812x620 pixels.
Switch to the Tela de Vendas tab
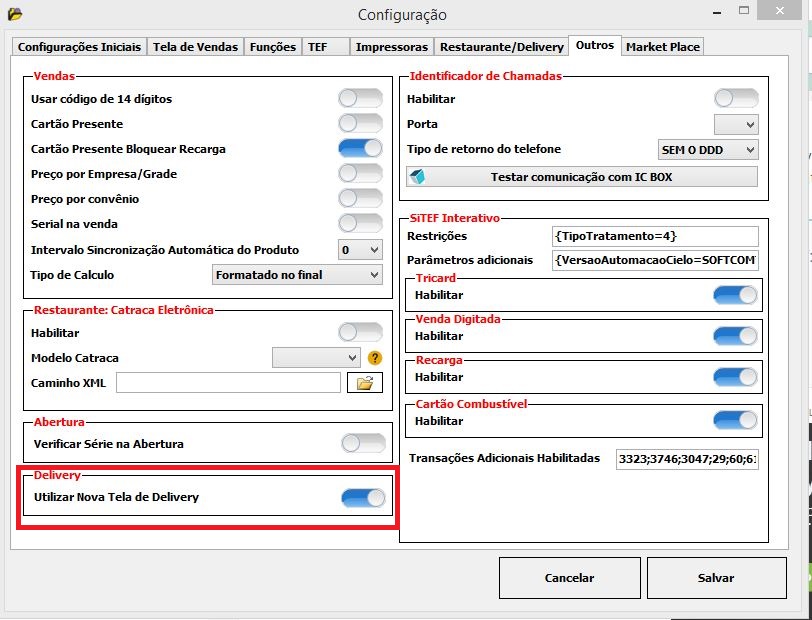pyautogui.click(x=195, y=47)
